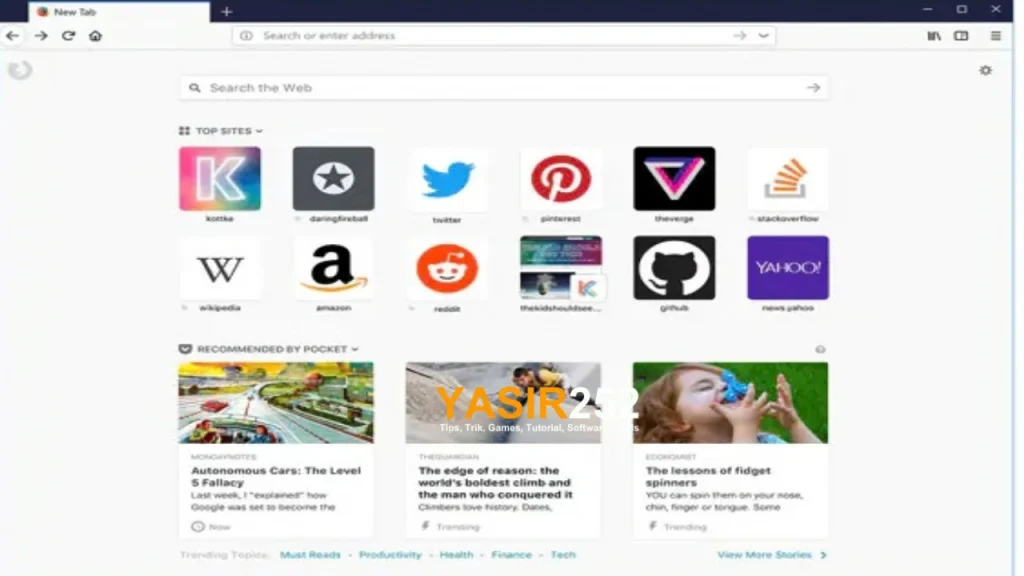Screen dimensions: 1024x576
Task: Click the Pocket logo in section header
Action: click(x=185, y=349)
